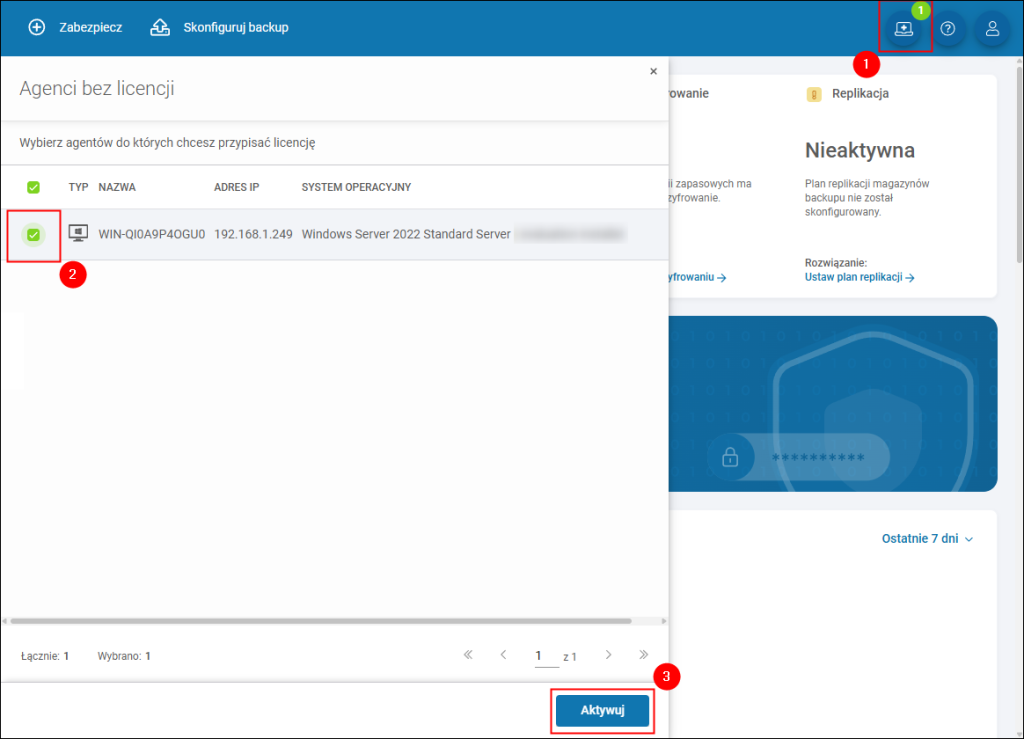Click the computer icon for WIN-QI0A9P4OGU0
The width and height of the screenshot is (1024, 739).
(78, 234)
